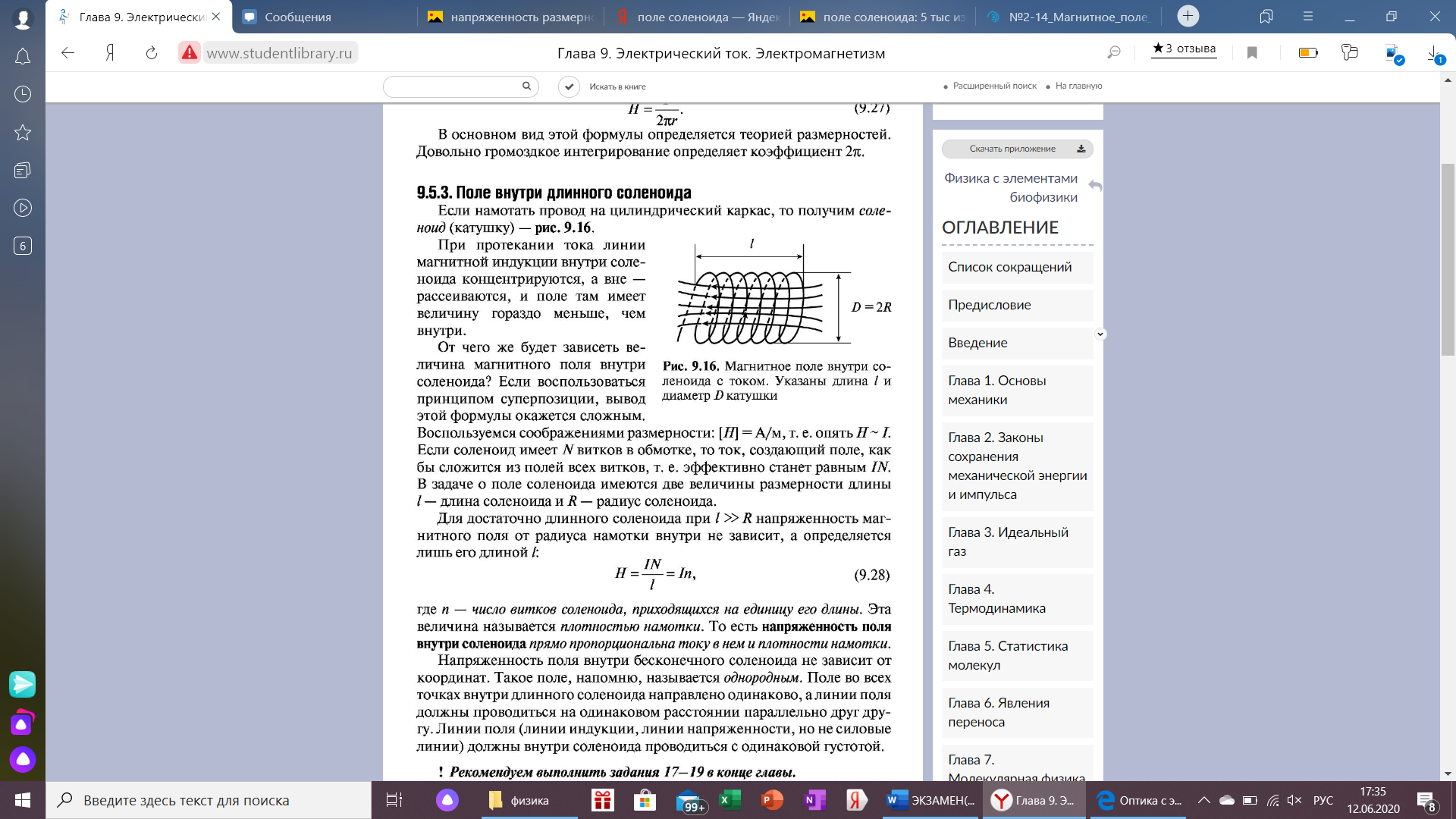Image resolution: width=1456 pixels, height=819 pixels.
Task: Open Физика с элементами биофизики link
Action: click(1011, 187)
